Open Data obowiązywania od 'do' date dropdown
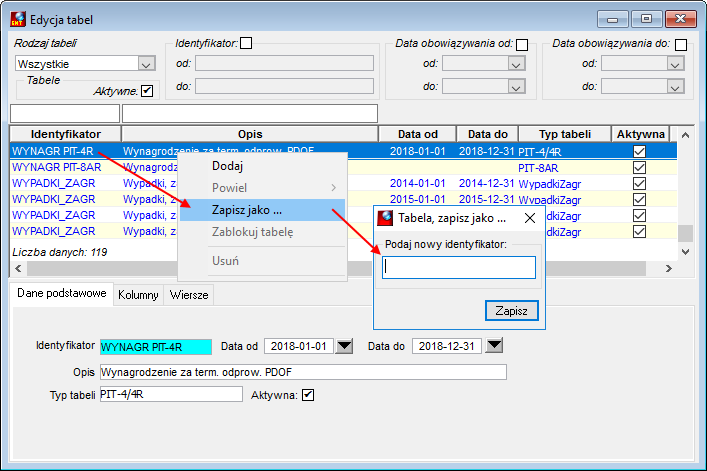 pos(516,86)
